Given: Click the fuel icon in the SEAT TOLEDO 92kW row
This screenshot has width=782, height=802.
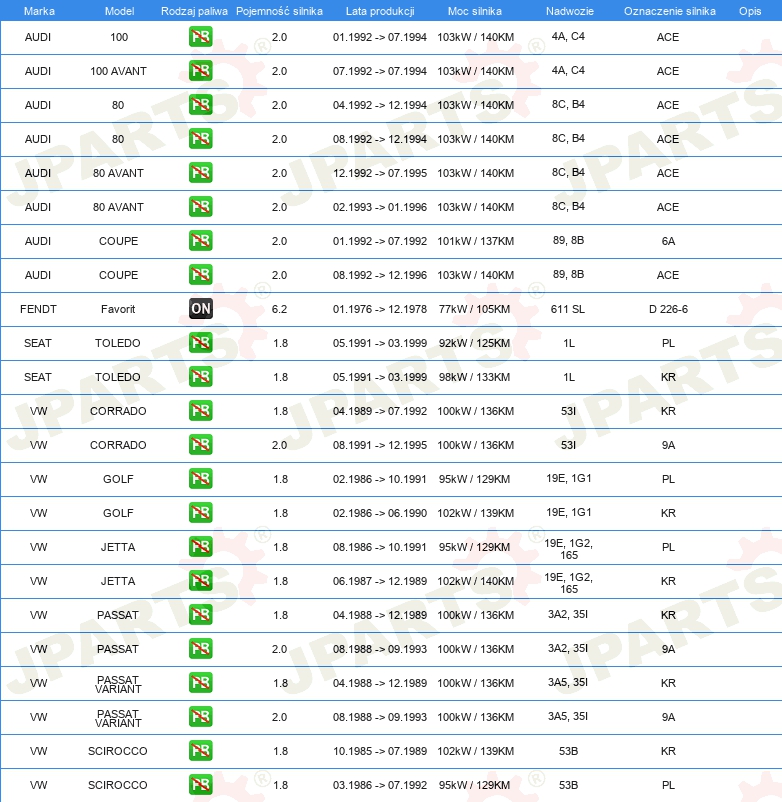Looking at the screenshot, I should (200, 343).
